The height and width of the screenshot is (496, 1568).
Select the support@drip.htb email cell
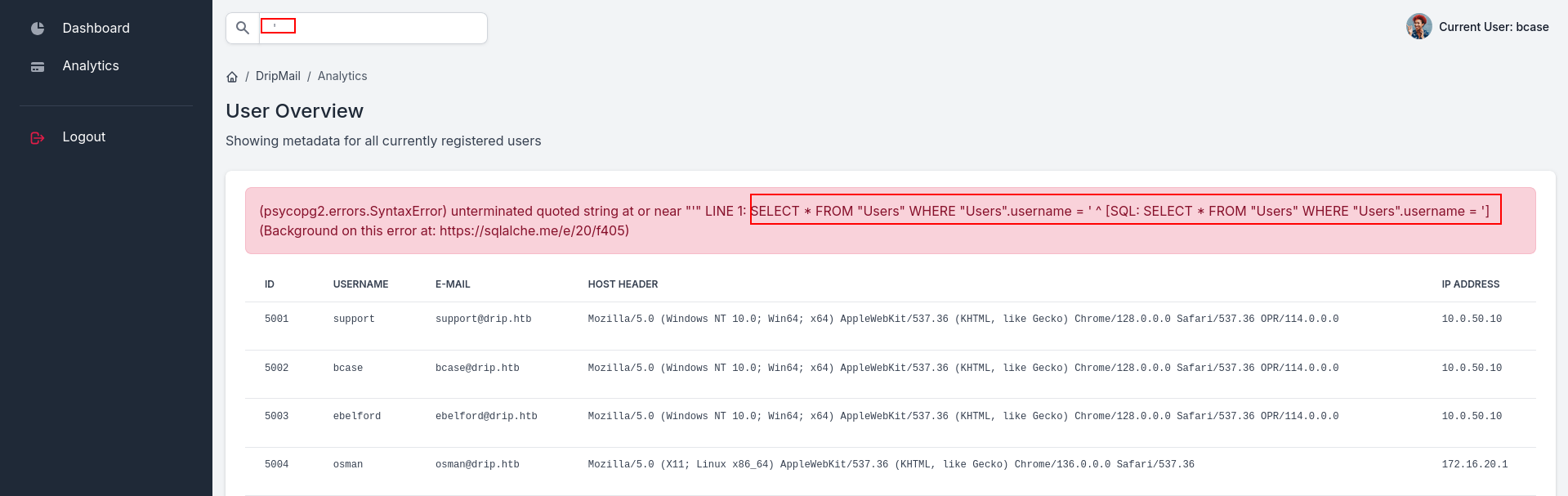coord(483,319)
